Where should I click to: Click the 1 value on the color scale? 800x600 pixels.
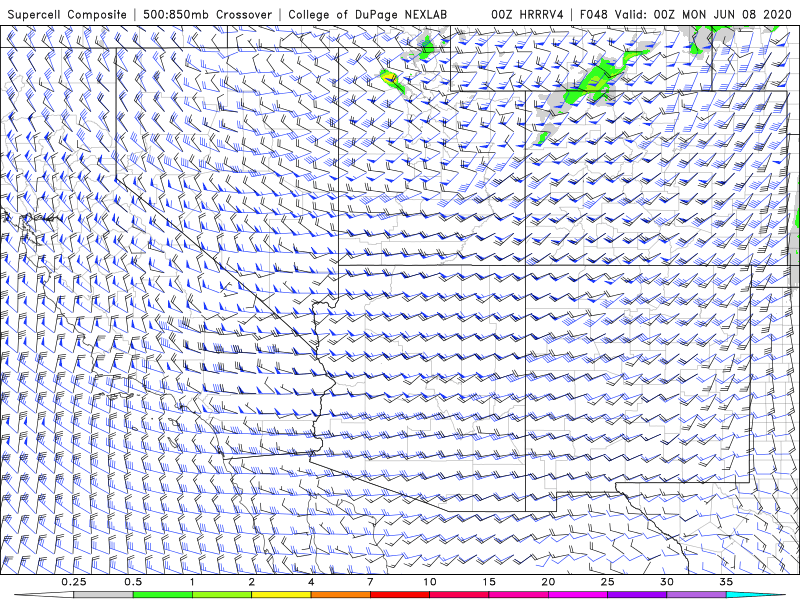pyautogui.click(x=192, y=582)
